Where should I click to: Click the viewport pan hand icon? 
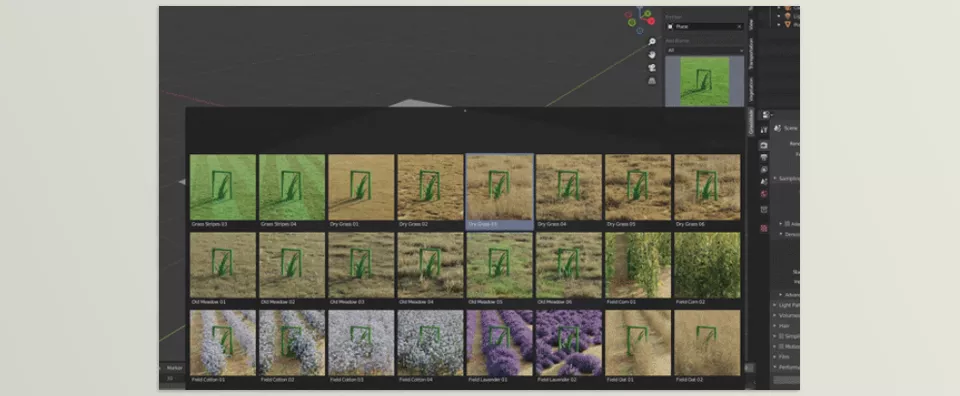pos(652,54)
